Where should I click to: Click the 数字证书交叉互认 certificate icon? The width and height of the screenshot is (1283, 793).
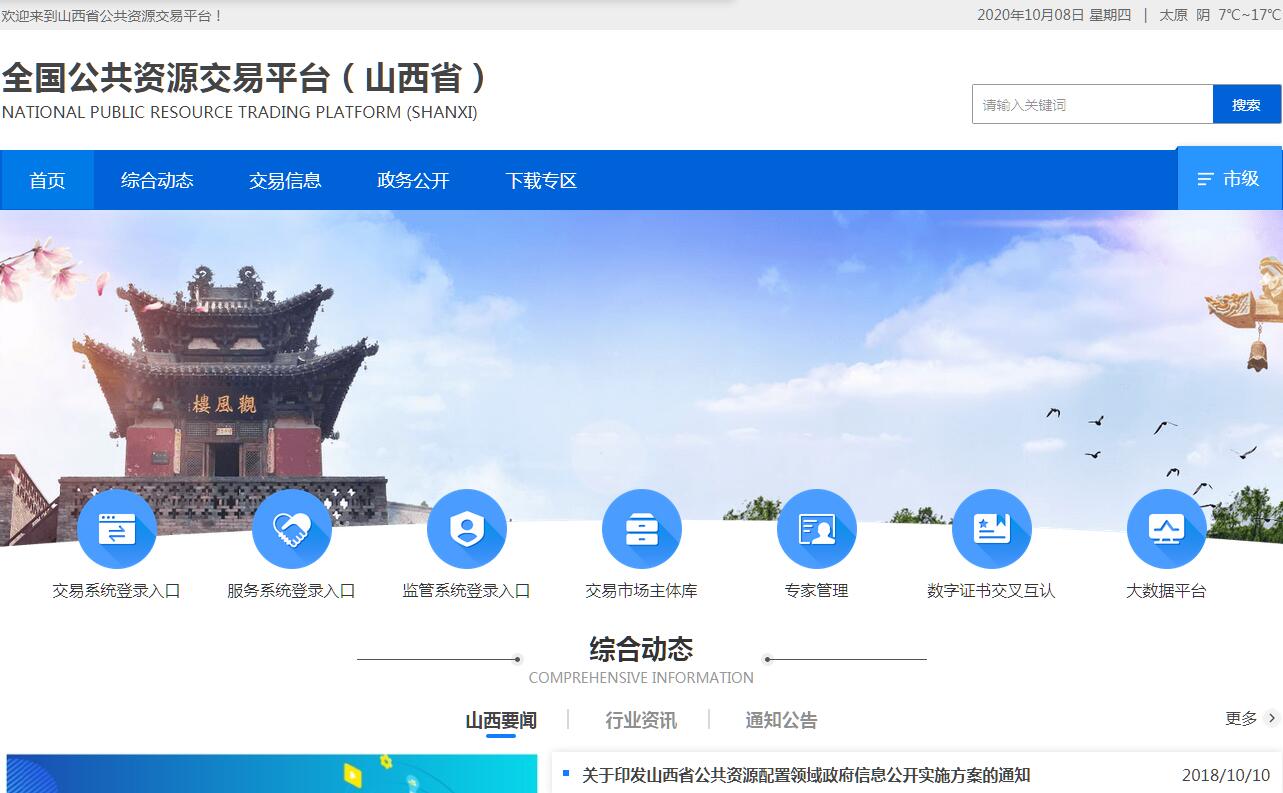point(991,529)
